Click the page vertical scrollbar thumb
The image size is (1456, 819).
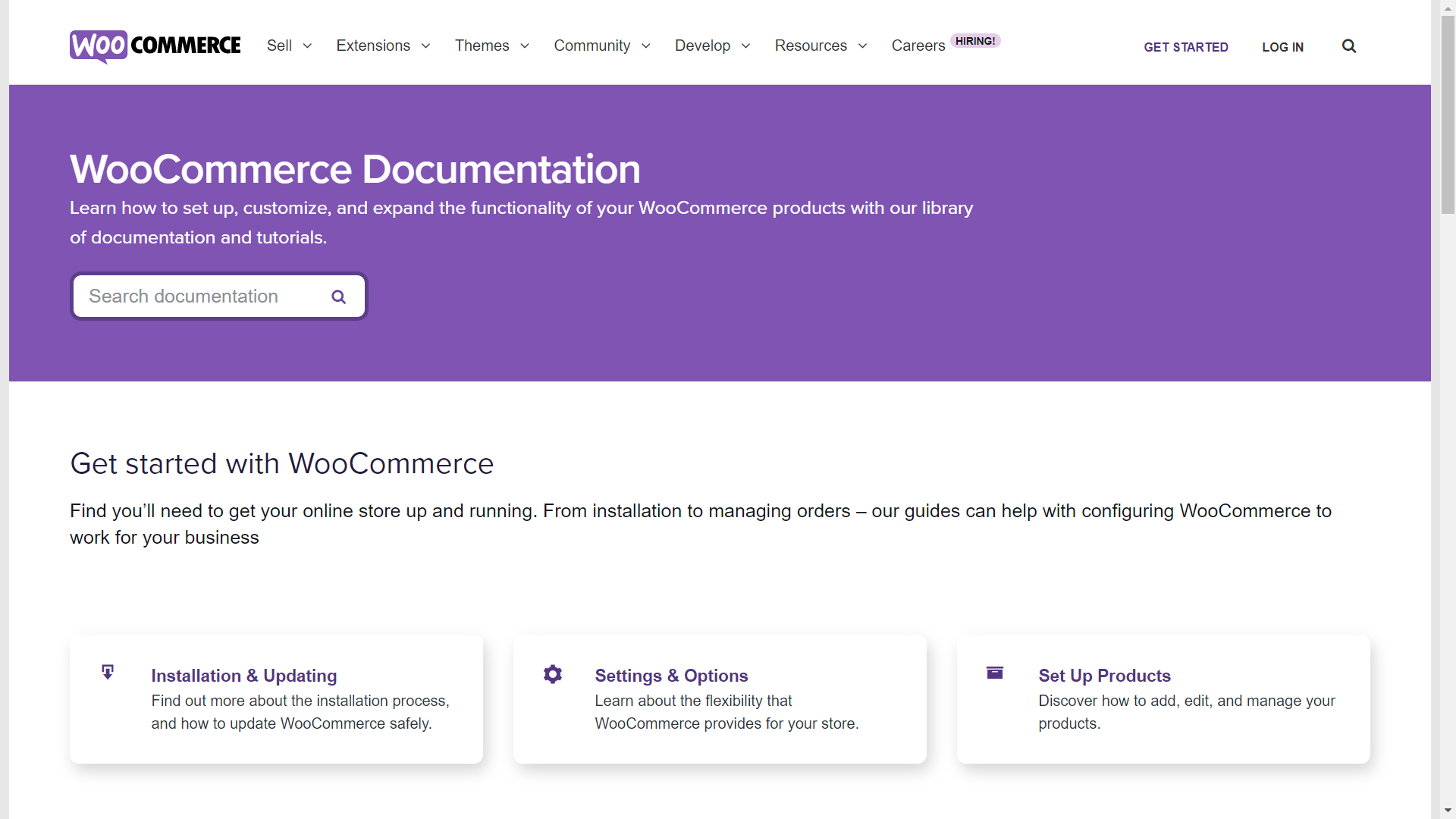[x=1448, y=114]
